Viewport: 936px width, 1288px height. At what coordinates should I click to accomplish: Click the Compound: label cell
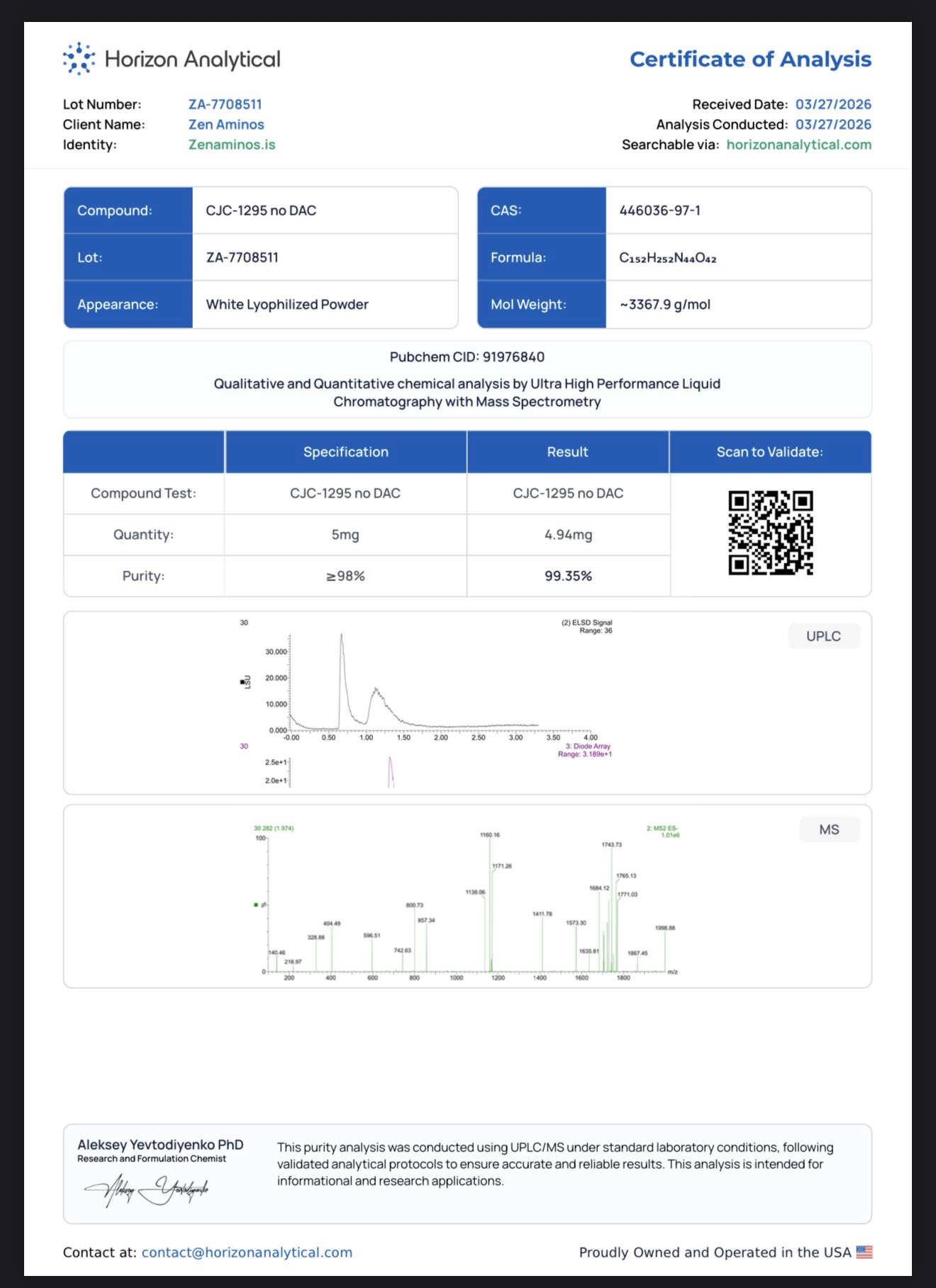point(128,211)
